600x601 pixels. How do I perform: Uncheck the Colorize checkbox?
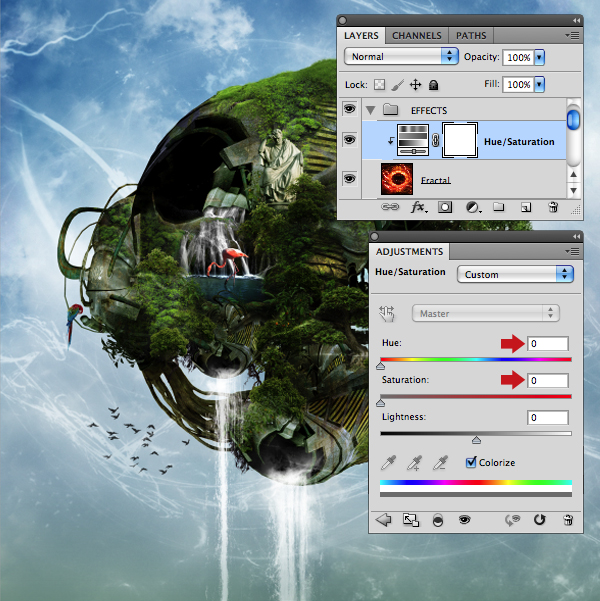point(471,462)
